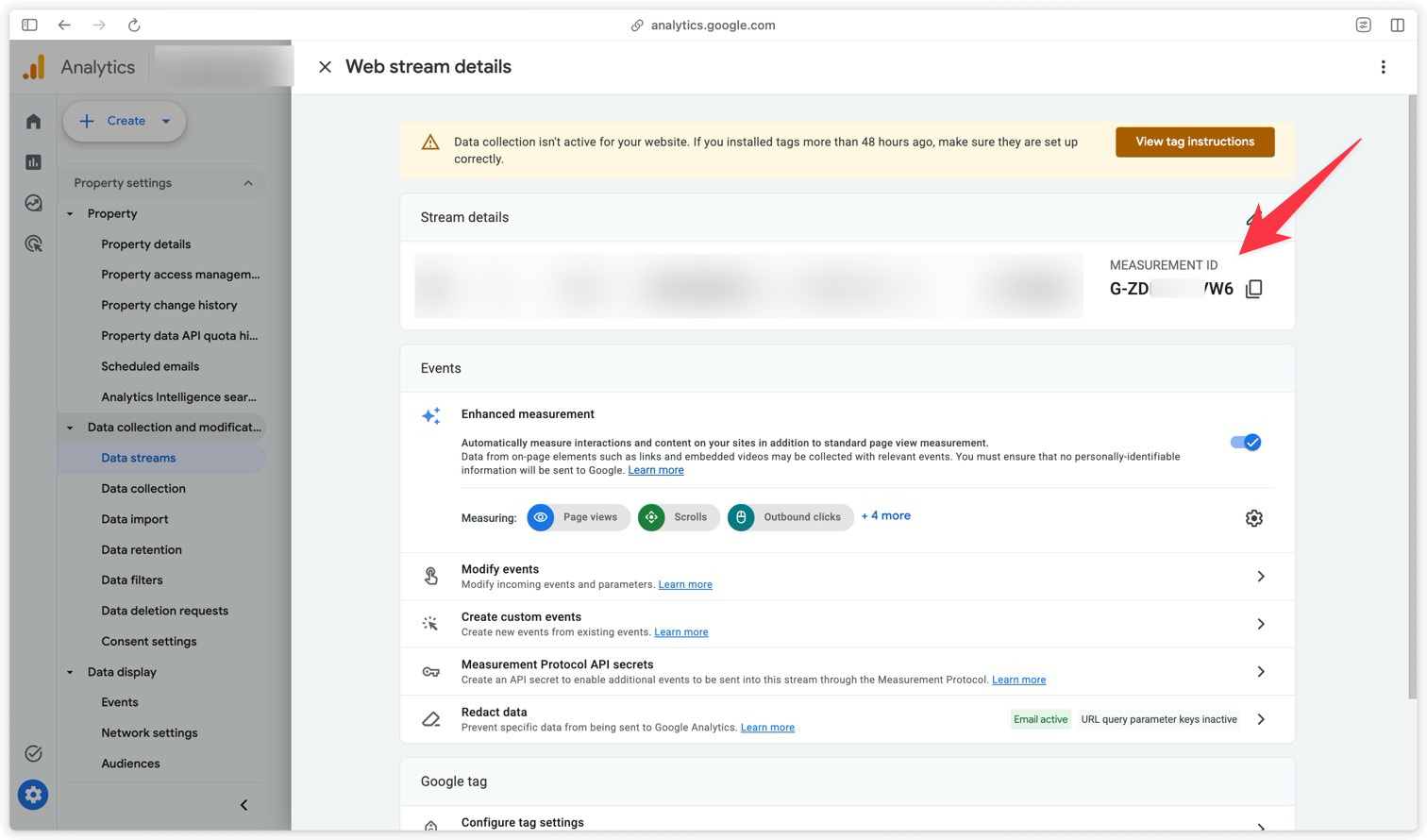The height and width of the screenshot is (840, 1427).
Task: Show the + 4 more measurements
Action: pos(885,516)
